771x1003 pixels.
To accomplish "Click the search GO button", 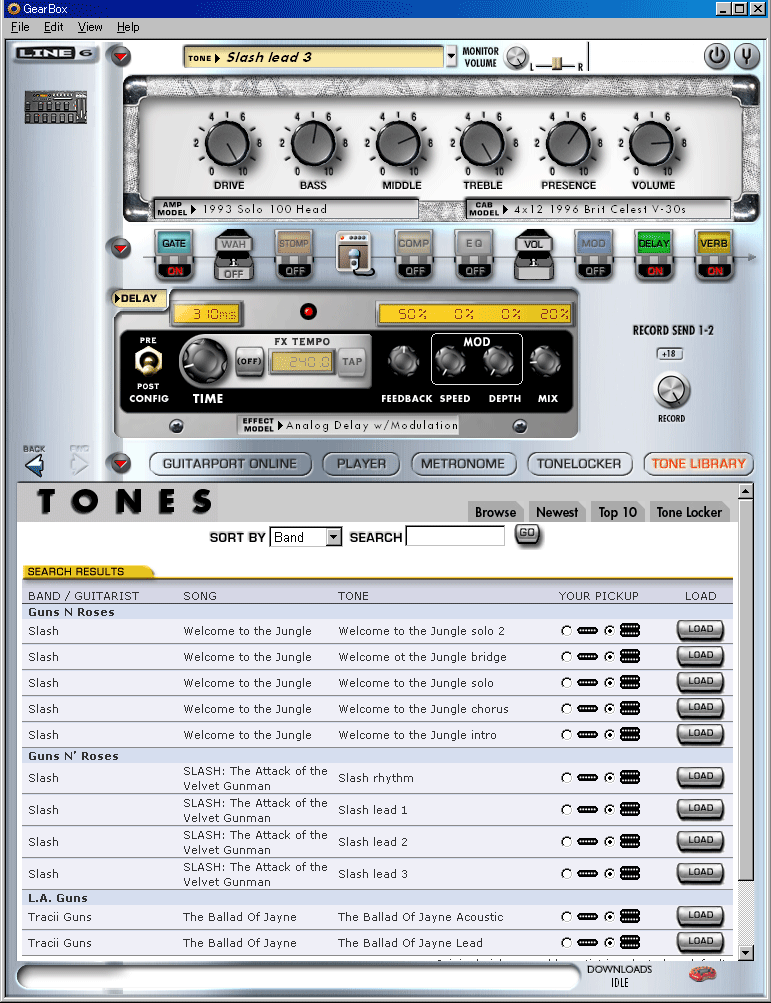I will (527, 533).
